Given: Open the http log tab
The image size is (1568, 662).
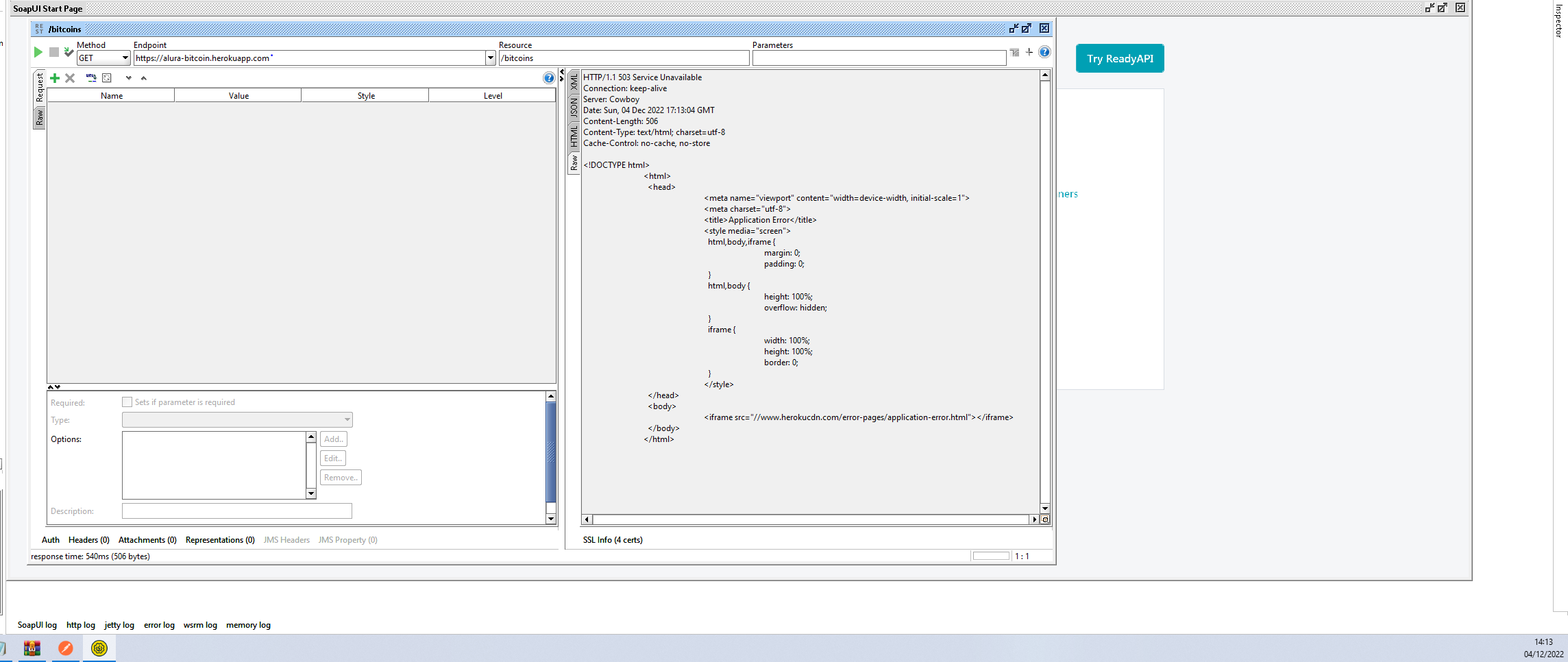Looking at the screenshot, I should coord(81,625).
